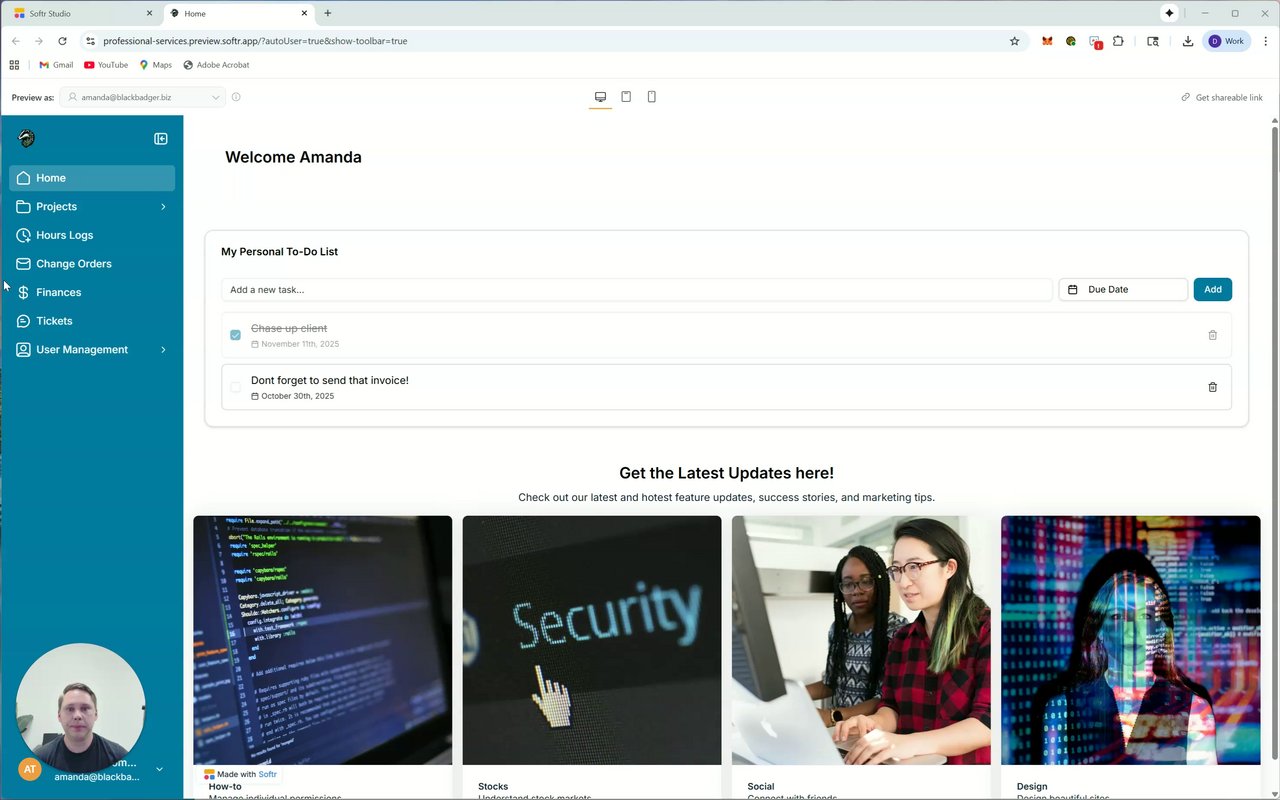Collapse the sidebar with the panel icon

(x=161, y=139)
